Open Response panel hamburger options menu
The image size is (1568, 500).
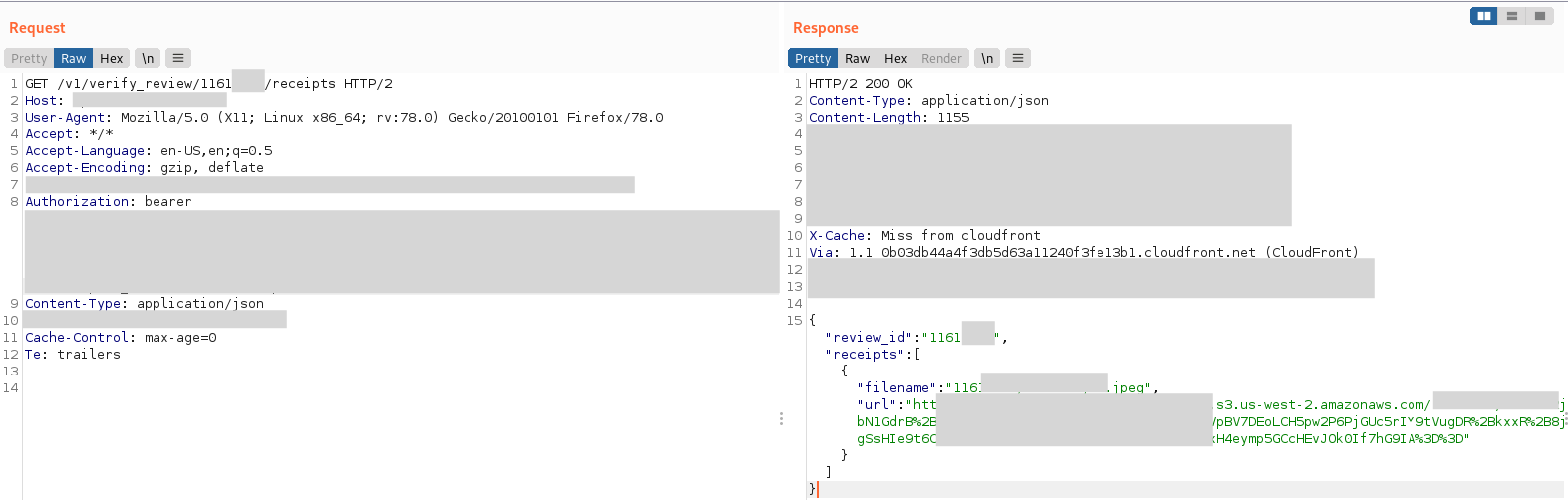click(1017, 59)
